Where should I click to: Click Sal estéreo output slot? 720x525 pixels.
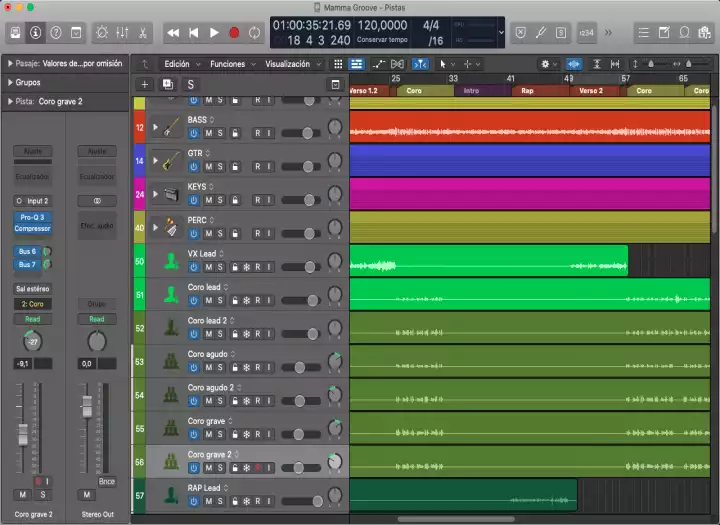point(33,289)
